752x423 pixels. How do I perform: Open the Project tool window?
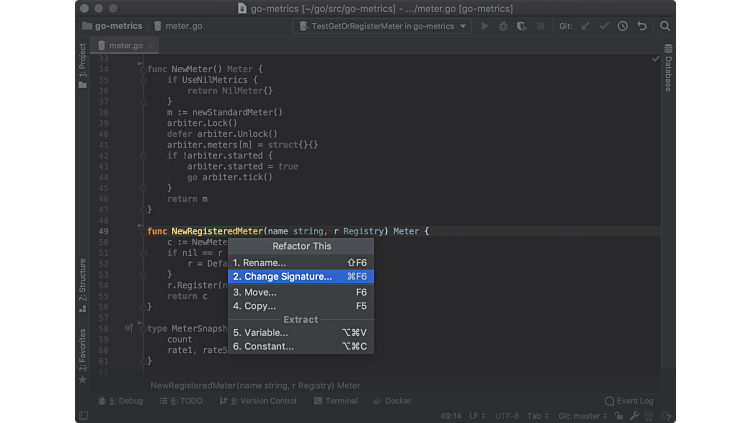coord(82,66)
